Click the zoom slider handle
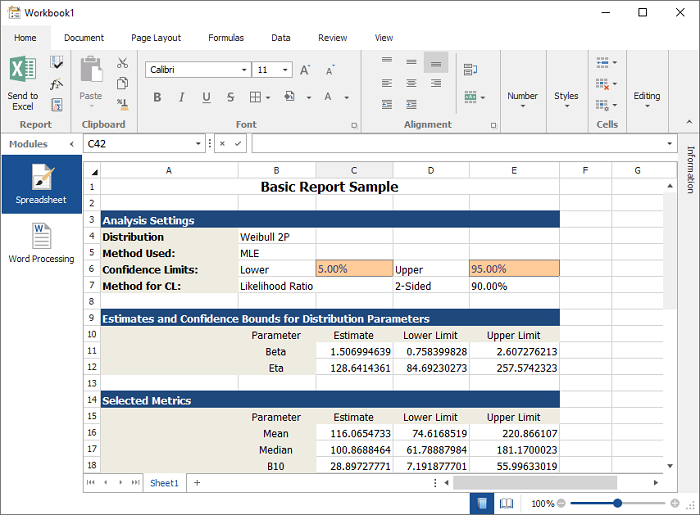Image resolution: width=700 pixels, height=515 pixels. 617,504
